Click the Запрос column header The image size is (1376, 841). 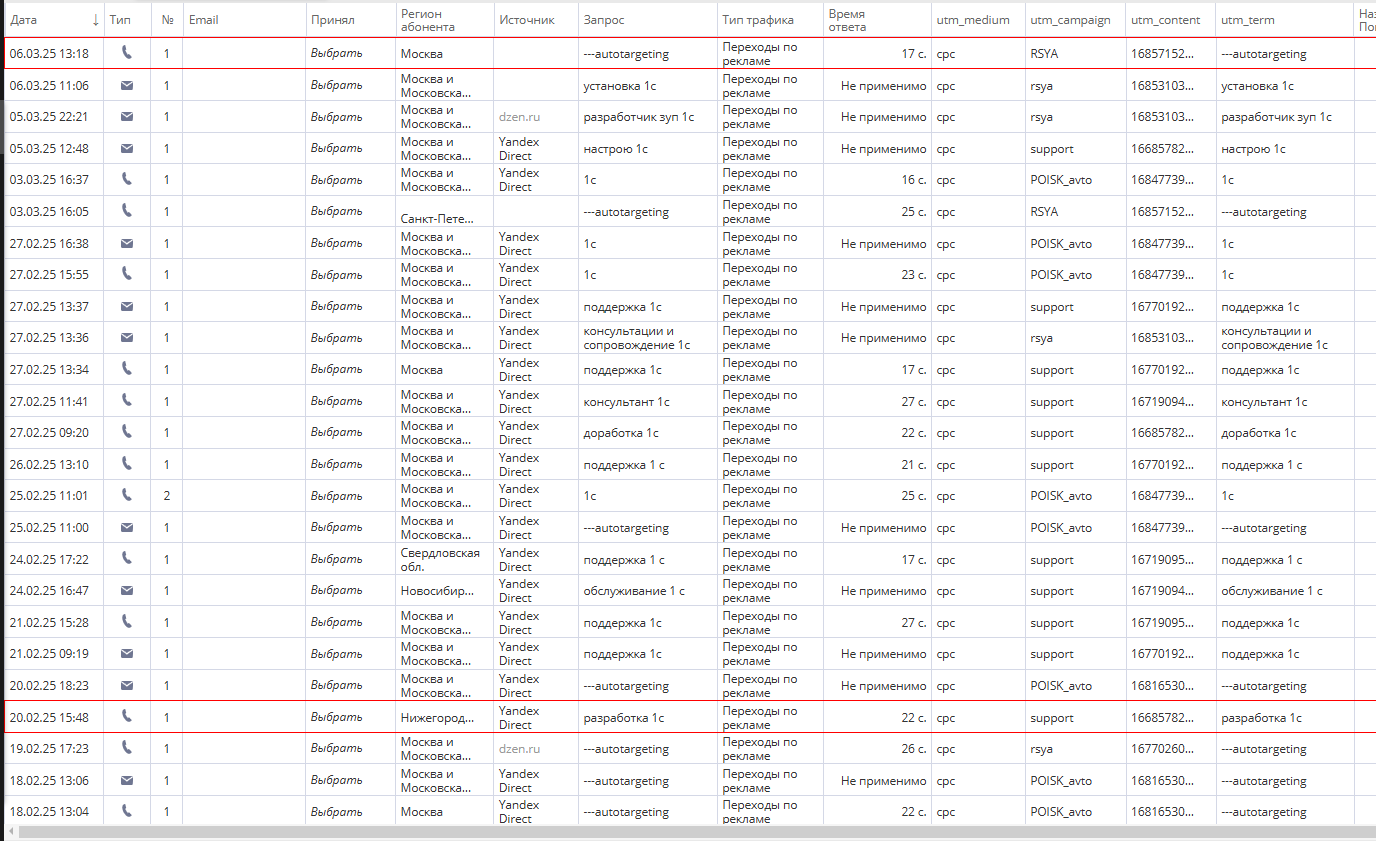click(604, 20)
